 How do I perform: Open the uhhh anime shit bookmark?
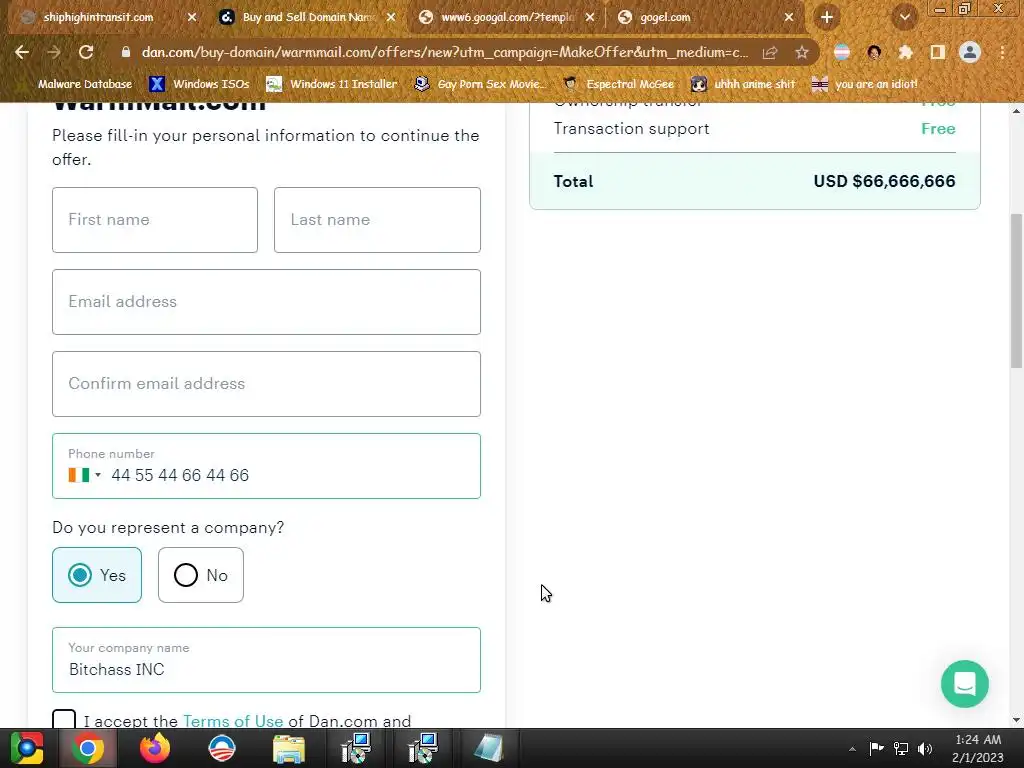click(x=743, y=84)
